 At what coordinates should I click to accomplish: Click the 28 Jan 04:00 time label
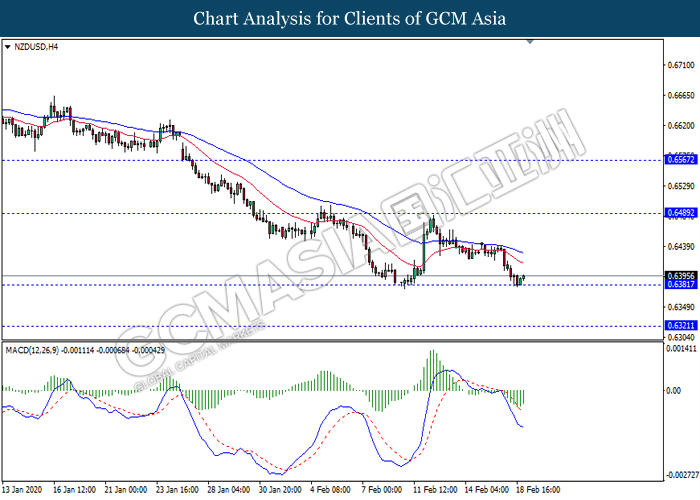pyautogui.click(x=229, y=490)
